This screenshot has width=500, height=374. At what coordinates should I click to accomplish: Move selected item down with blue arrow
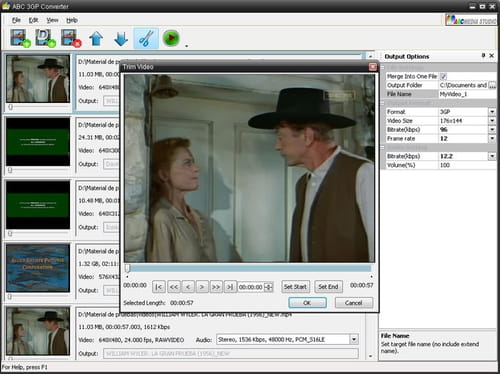pos(121,38)
